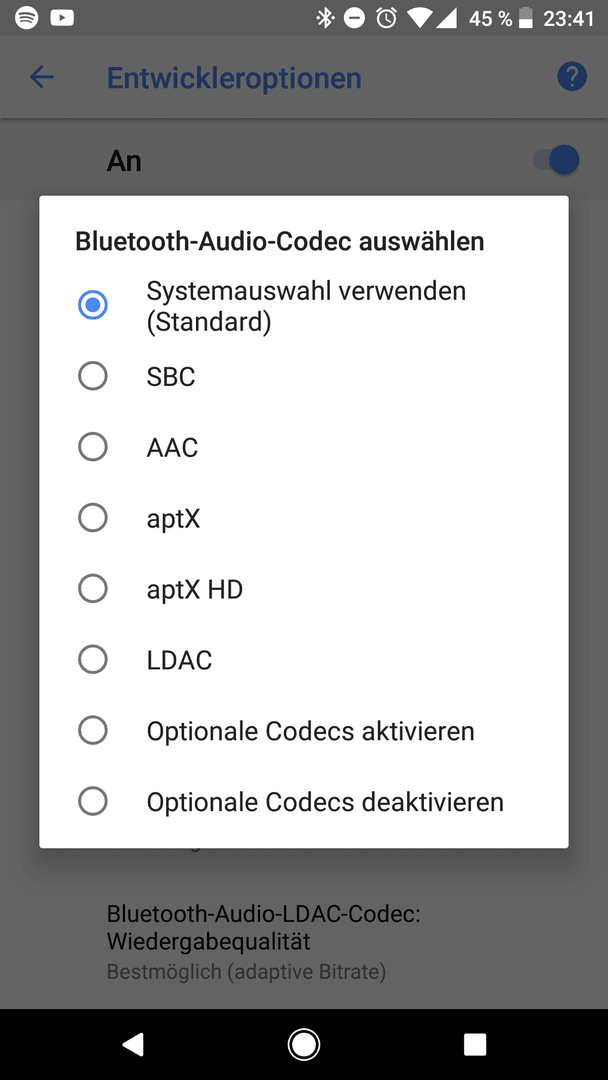Select Optionale Codecs deaktivieren option
The width and height of the screenshot is (608, 1080).
(x=304, y=801)
